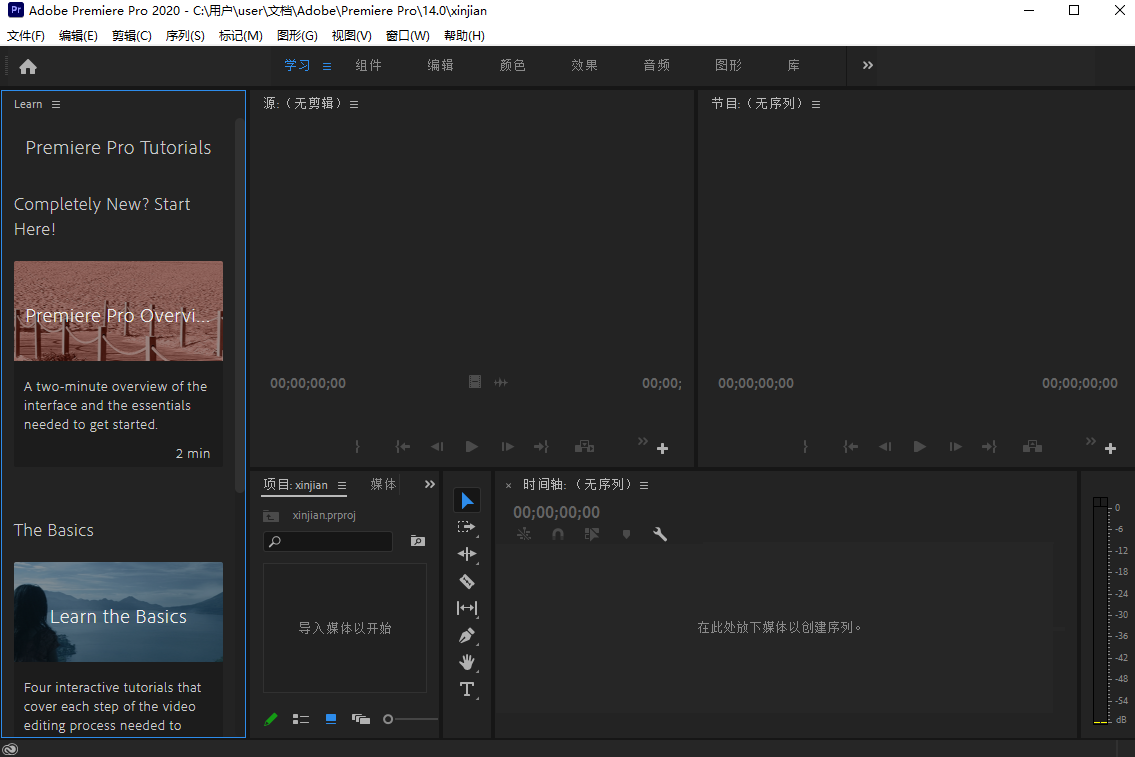The width and height of the screenshot is (1135, 757).
Task: Step back one frame in Source monitor
Action: 436,447
